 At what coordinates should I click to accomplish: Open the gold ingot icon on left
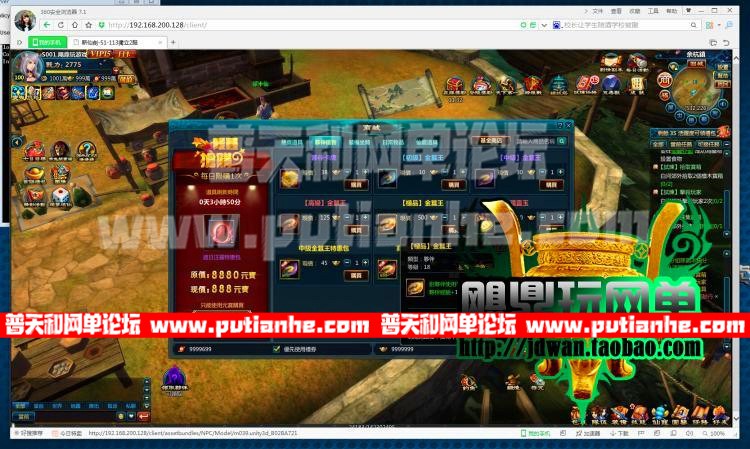pos(34,175)
